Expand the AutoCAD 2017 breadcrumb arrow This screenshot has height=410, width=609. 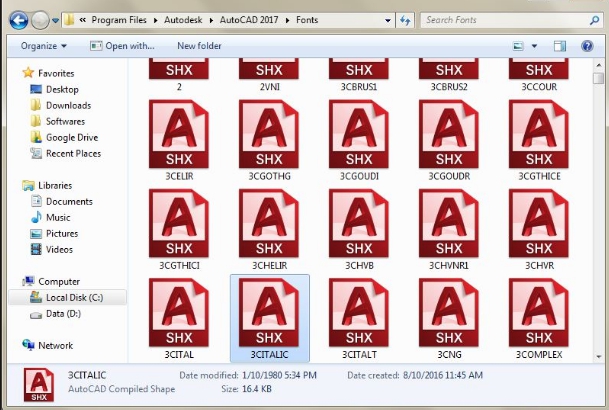tap(287, 20)
